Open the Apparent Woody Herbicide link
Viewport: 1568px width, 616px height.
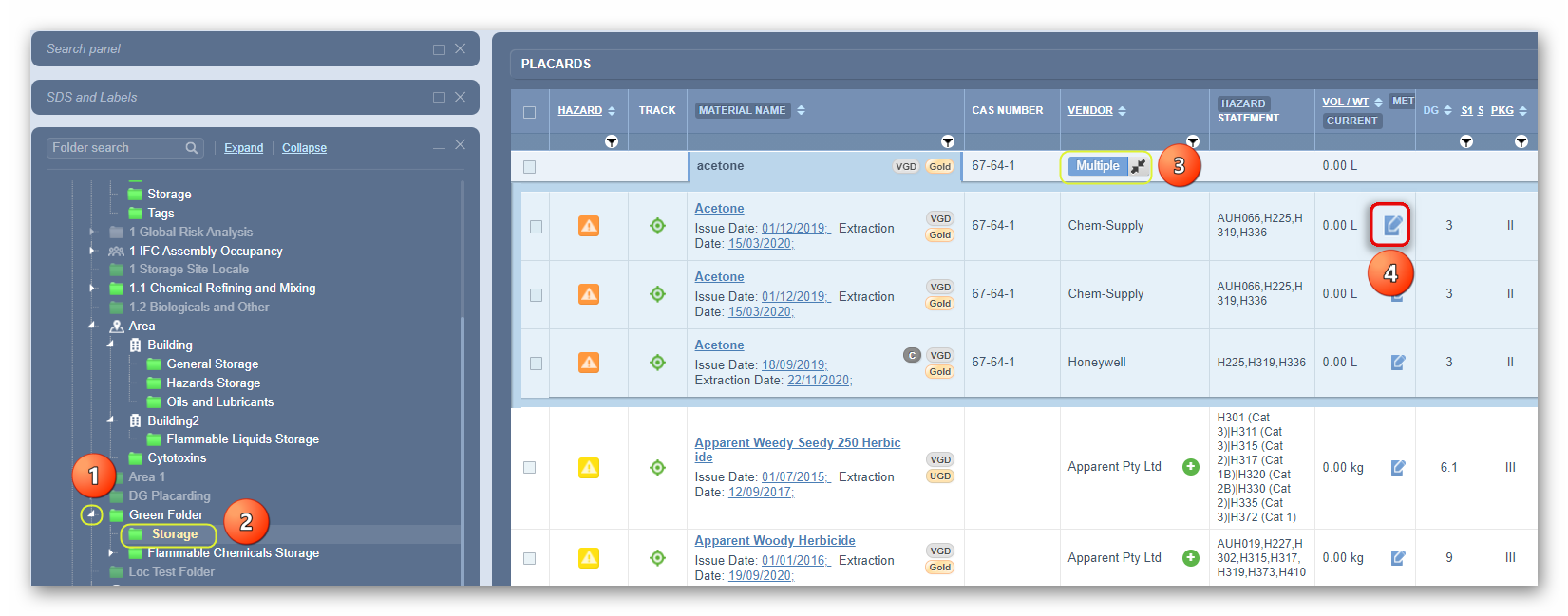click(775, 541)
